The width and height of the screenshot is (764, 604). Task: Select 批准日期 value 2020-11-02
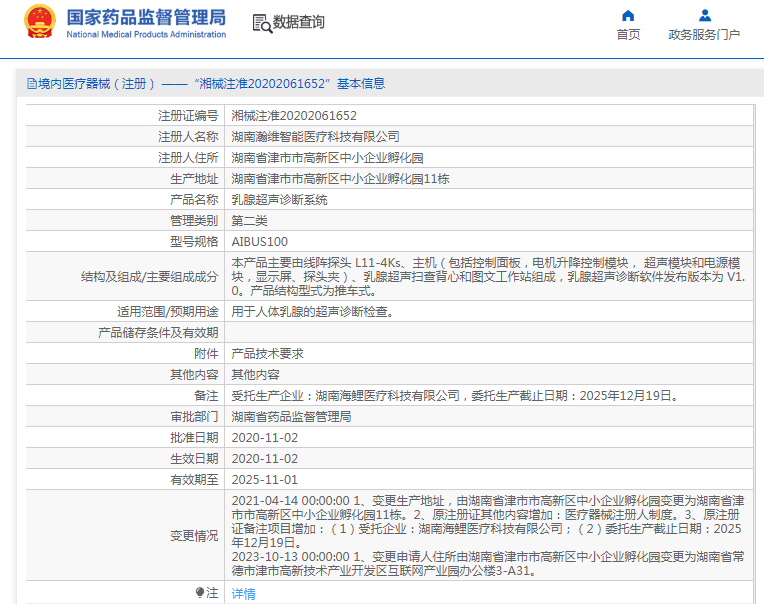(265, 437)
